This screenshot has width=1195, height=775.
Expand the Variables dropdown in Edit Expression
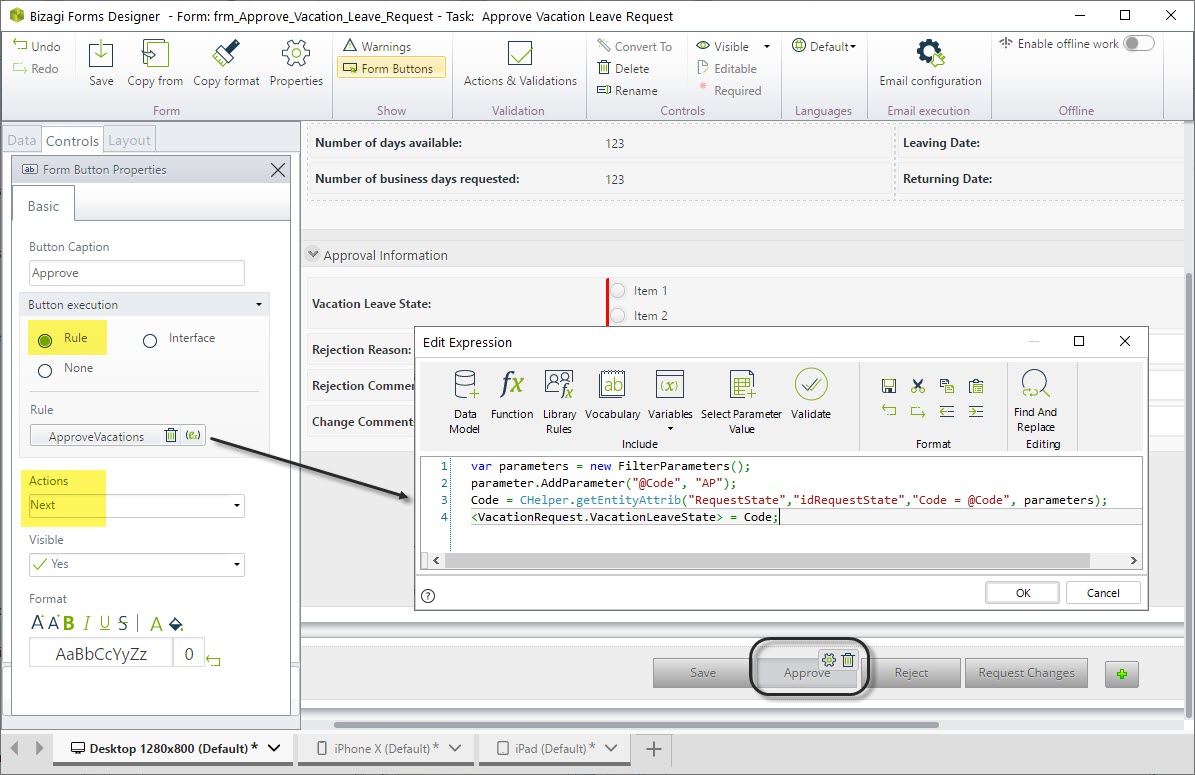pyautogui.click(x=670, y=429)
